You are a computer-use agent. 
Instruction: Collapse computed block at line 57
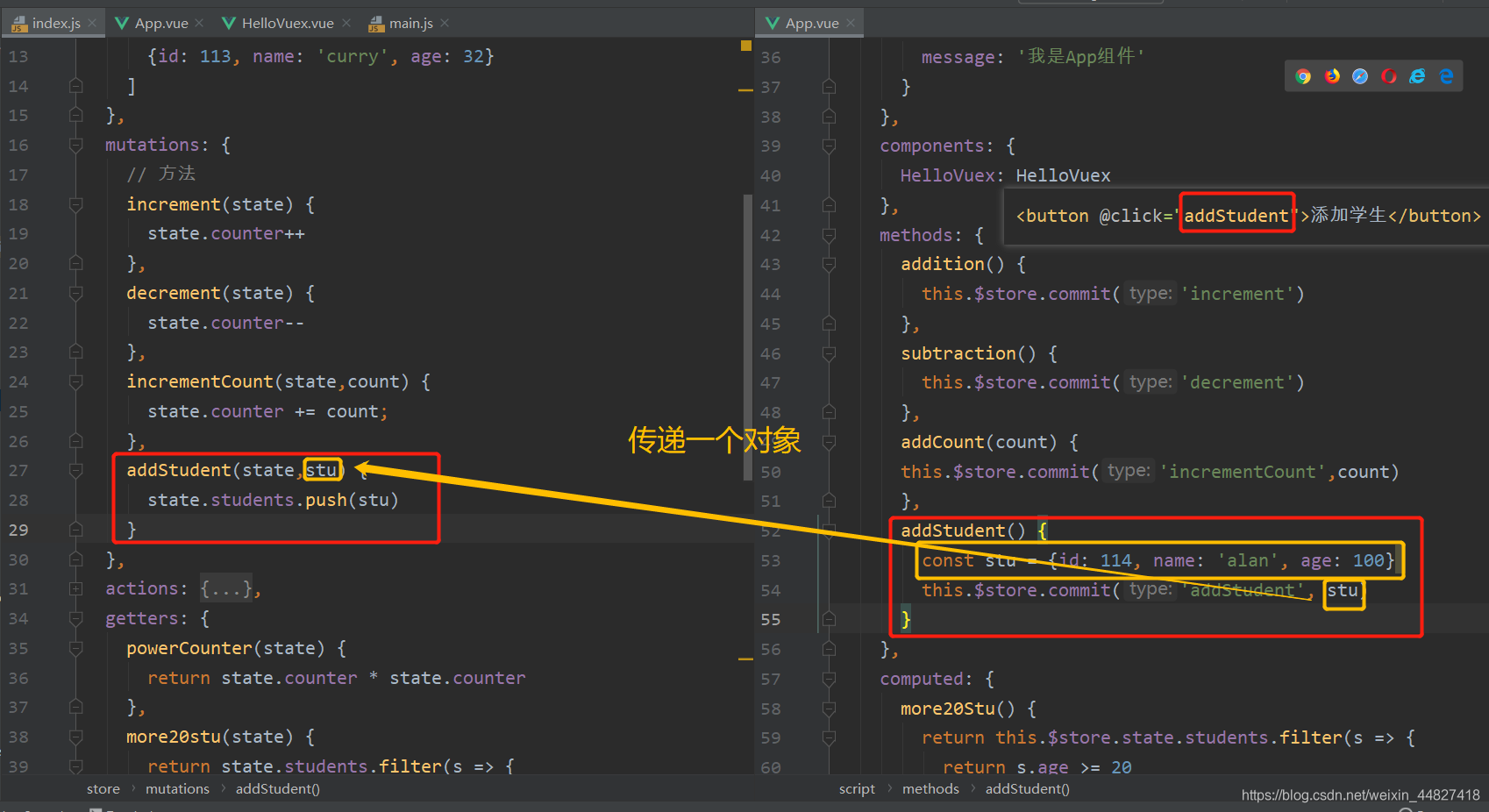[x=829, y=679]
